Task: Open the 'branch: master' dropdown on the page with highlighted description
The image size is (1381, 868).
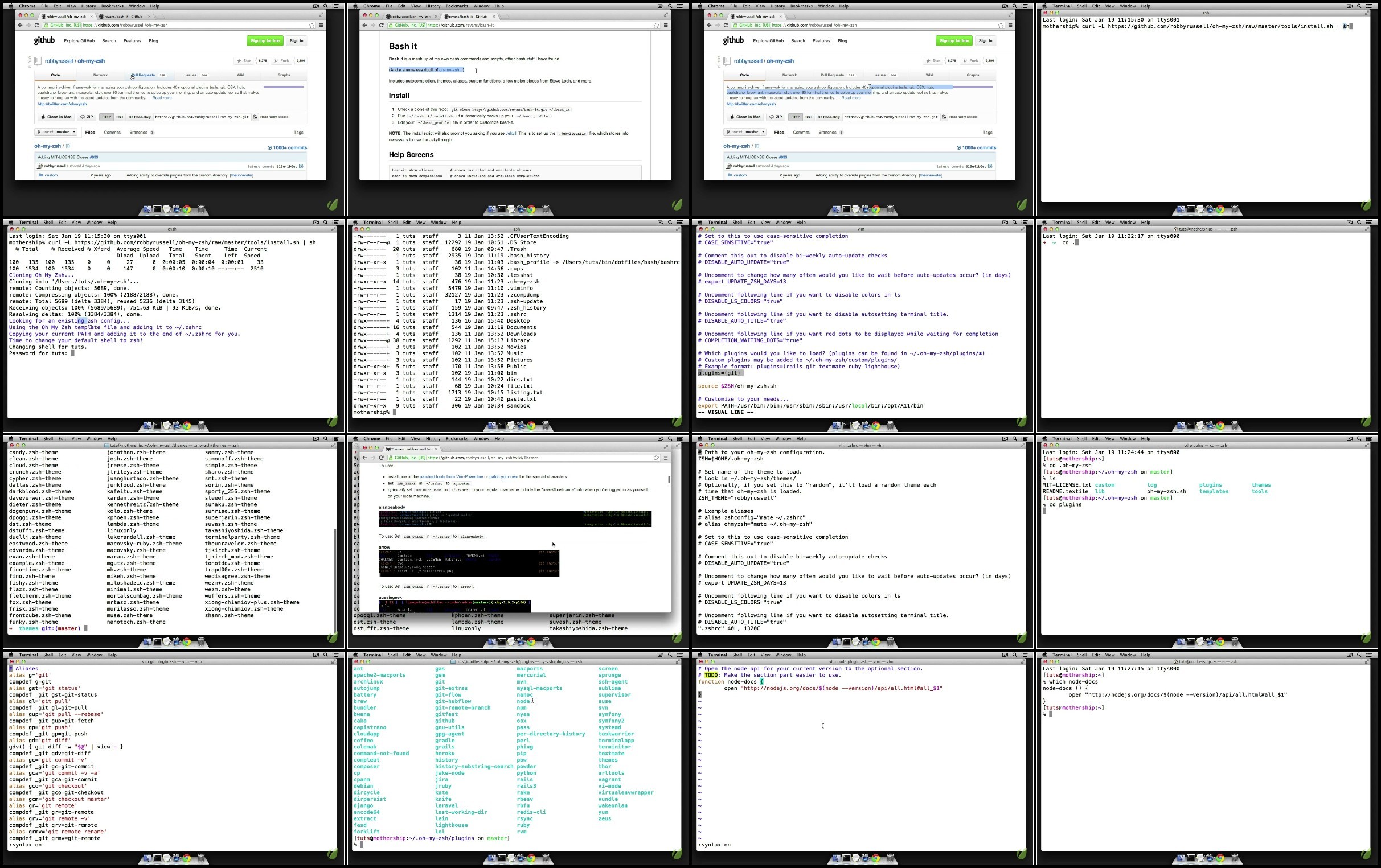Action: [x=744, y=133]
